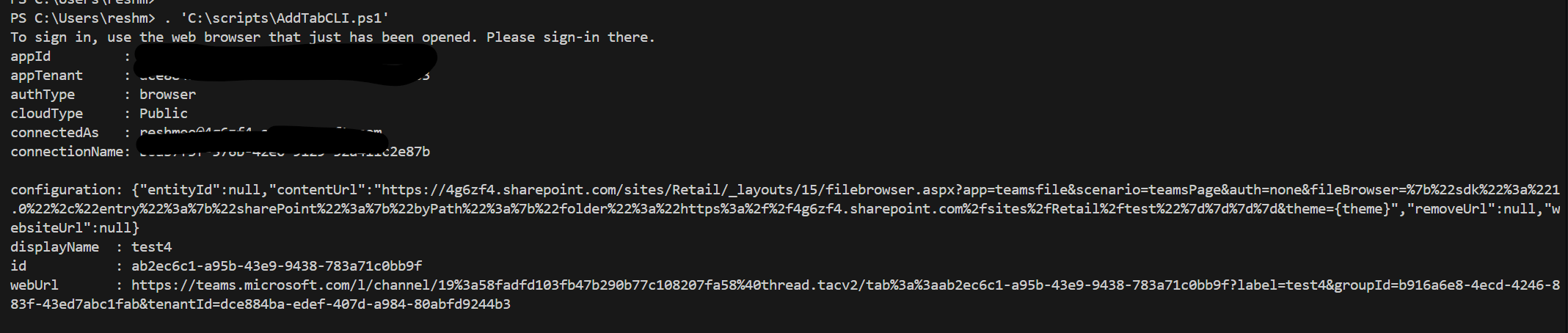The width and height of the screenshot is (1568, 333).
Task: Click the connectedAs property label
Action: [54, 133]
